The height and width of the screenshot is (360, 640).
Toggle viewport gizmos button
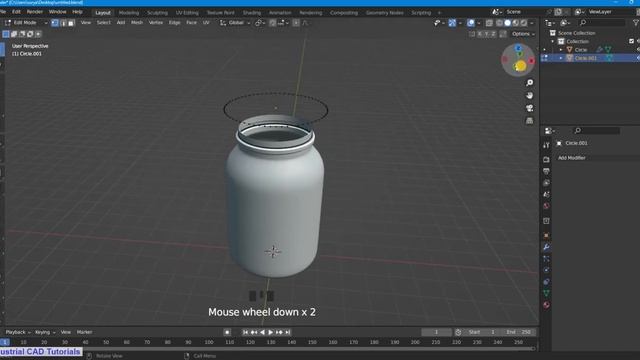point(452,23)
